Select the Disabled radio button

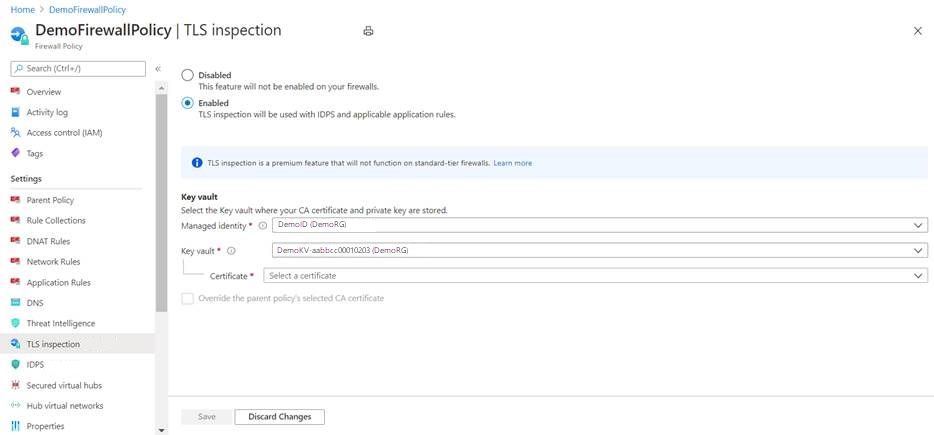click(187, 75)
